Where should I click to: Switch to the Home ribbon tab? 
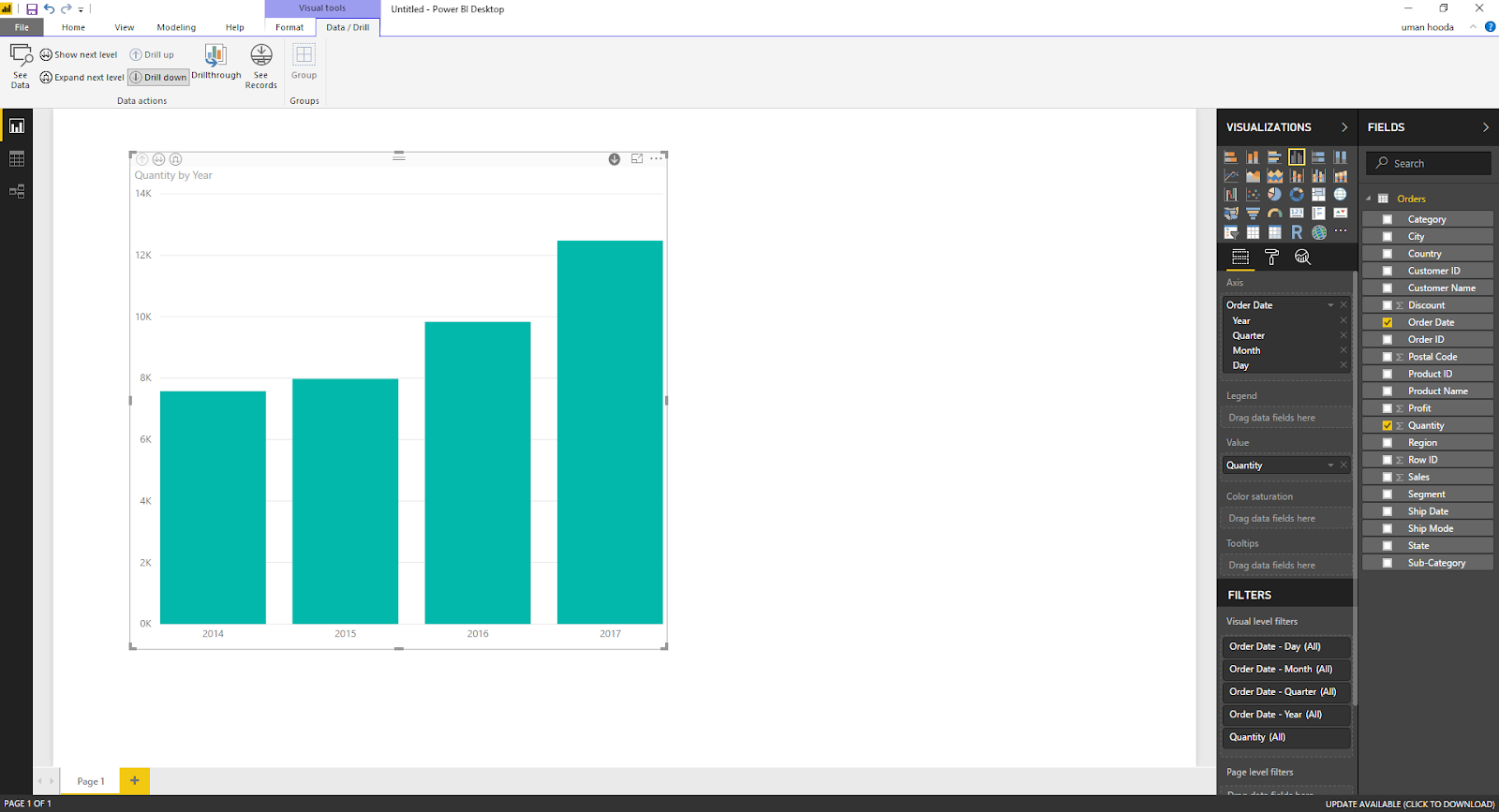coord(73,27)
